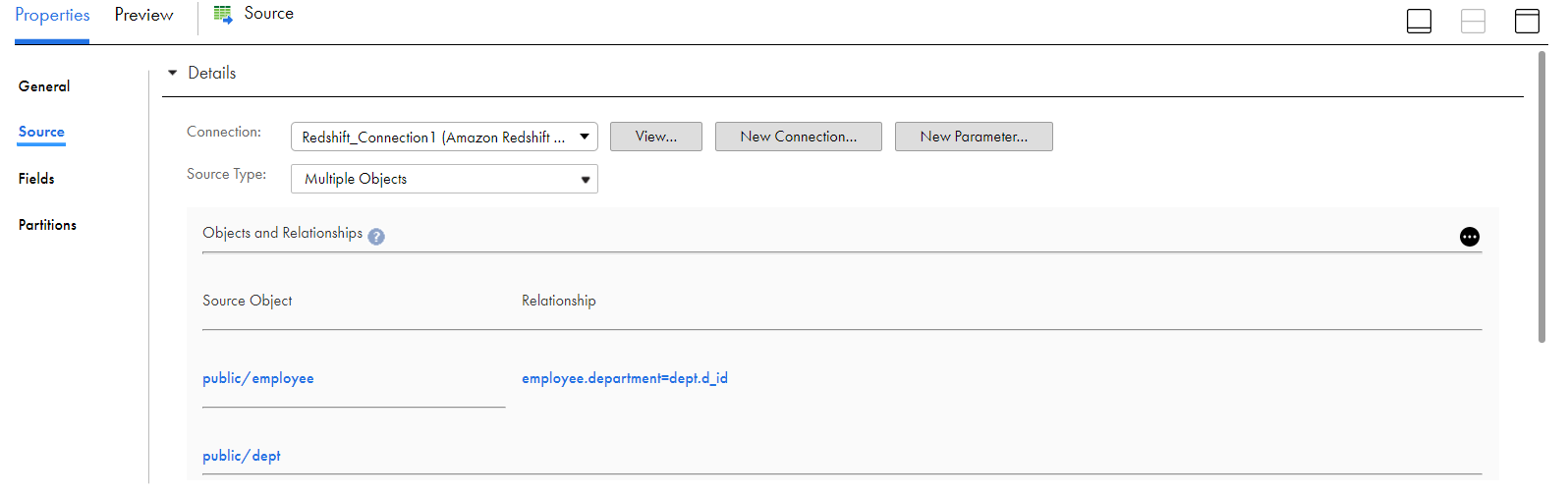Click the New Parameter... button

pyautogui.click(x=974, y=137)
